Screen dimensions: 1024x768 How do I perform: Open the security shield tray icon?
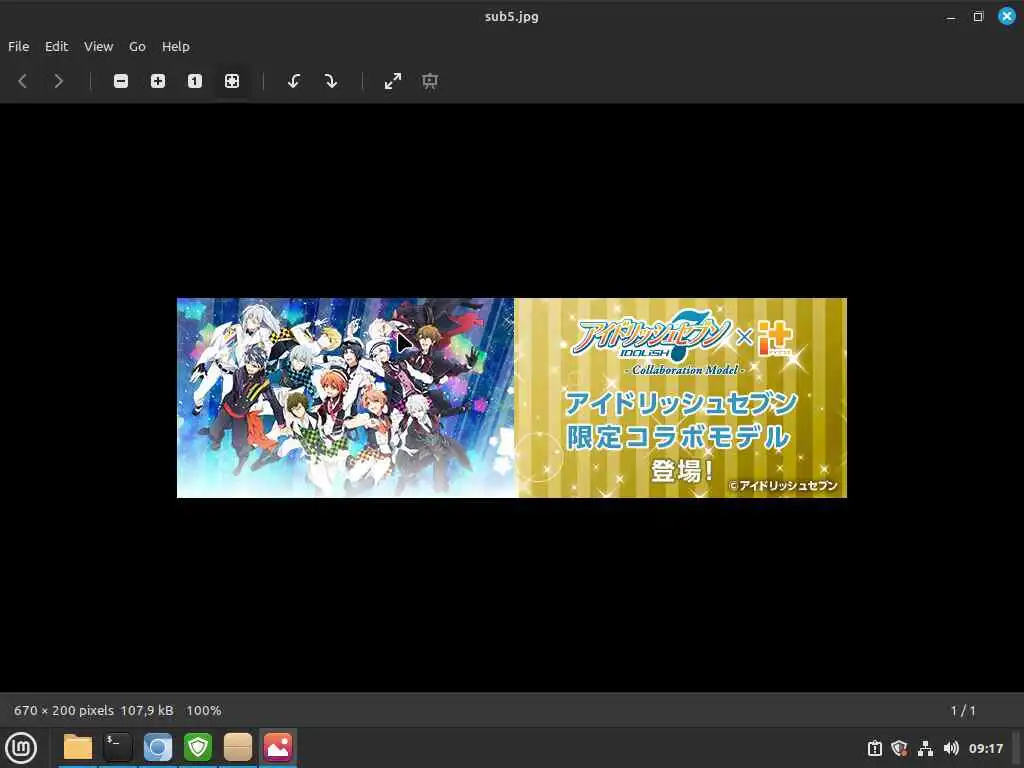coord(899,748)
